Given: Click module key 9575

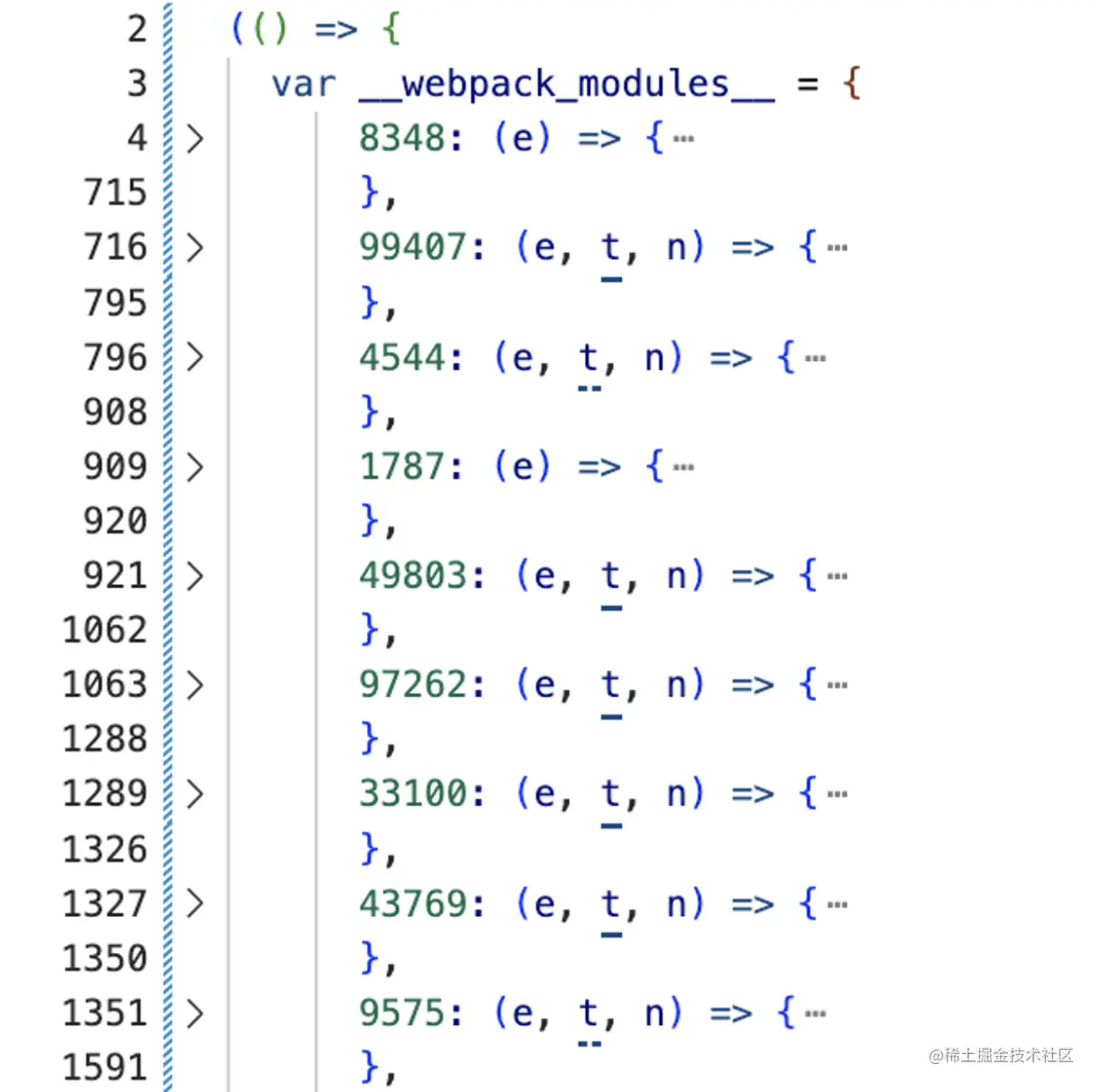Looking at the screenshot, I should click(402, 1014).
